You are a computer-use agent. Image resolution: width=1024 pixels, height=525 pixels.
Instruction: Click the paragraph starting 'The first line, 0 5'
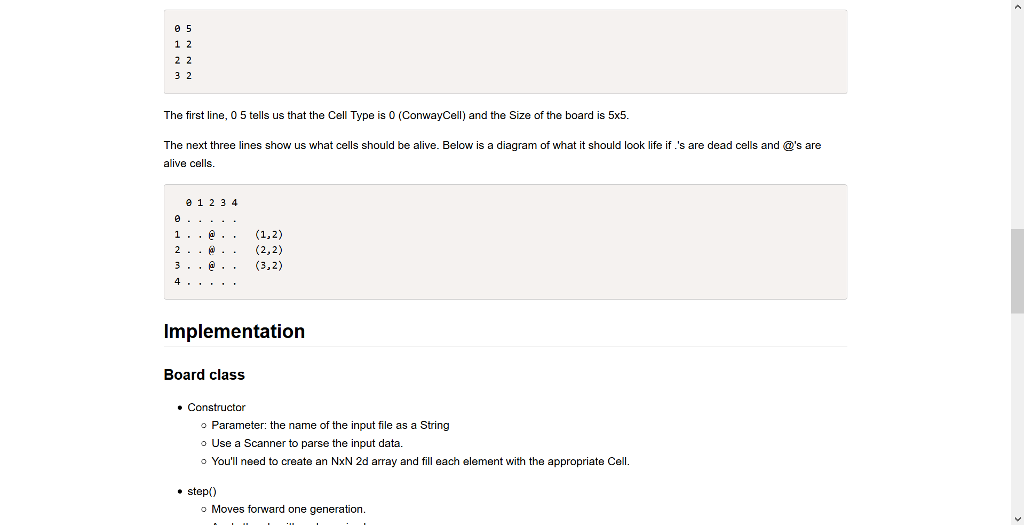tap(396, 116)
